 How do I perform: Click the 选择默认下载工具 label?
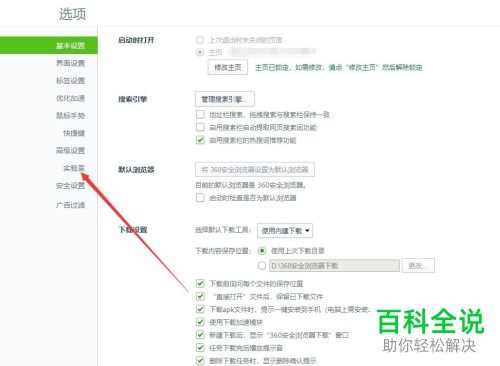(x=223, y=230)
